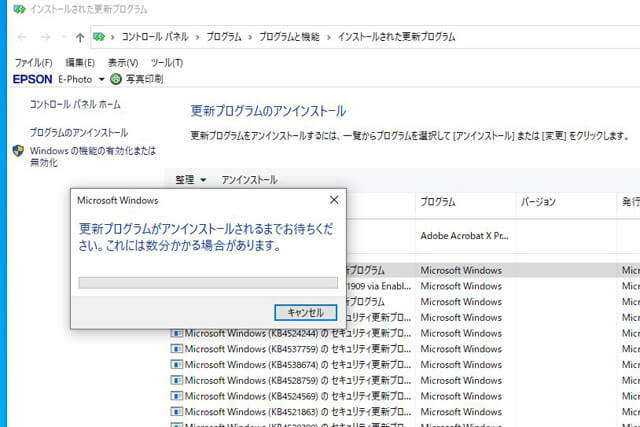The height and width of the screenshot is (427, 640).
Task: Click E-Photo label in EPSON toolbar
Action: coord(75,79)
